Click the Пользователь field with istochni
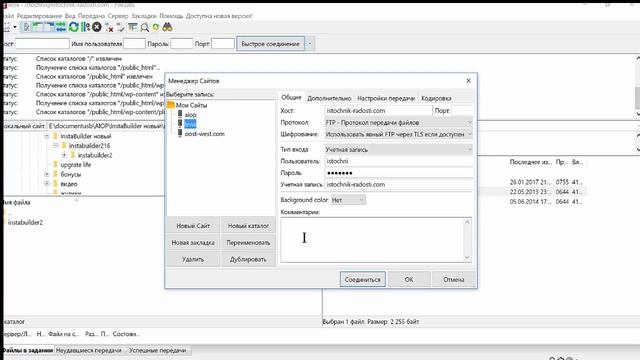This screenshot has width=640, height=360. (398, 161)
